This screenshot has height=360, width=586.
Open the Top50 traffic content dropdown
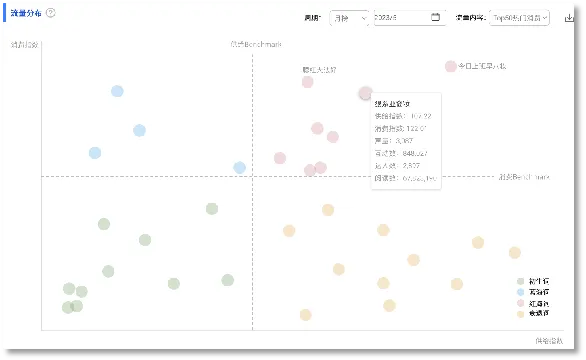519,18
